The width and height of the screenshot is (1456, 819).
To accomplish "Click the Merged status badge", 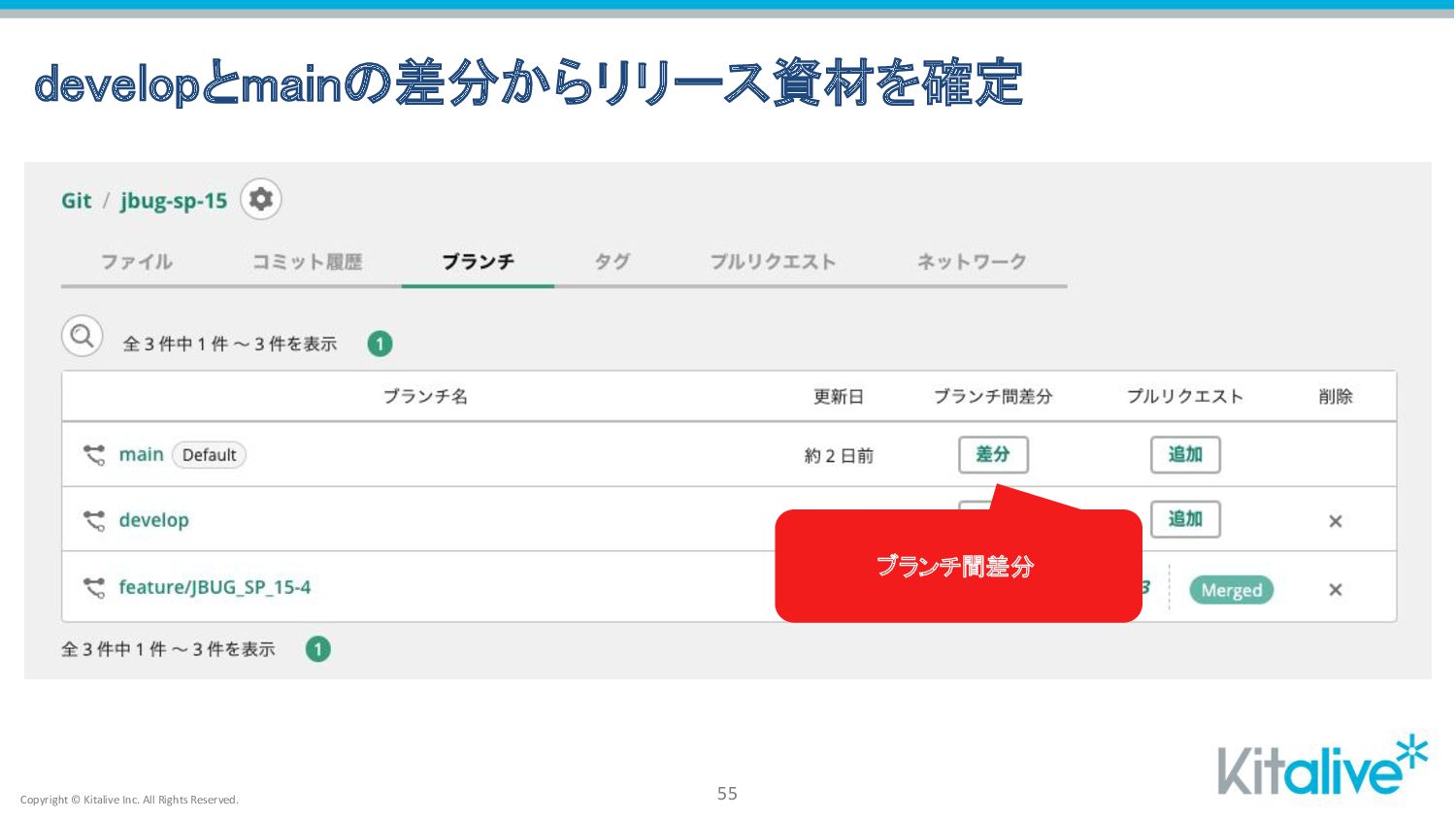I will pyautogui.click(x=1232, y=590).
